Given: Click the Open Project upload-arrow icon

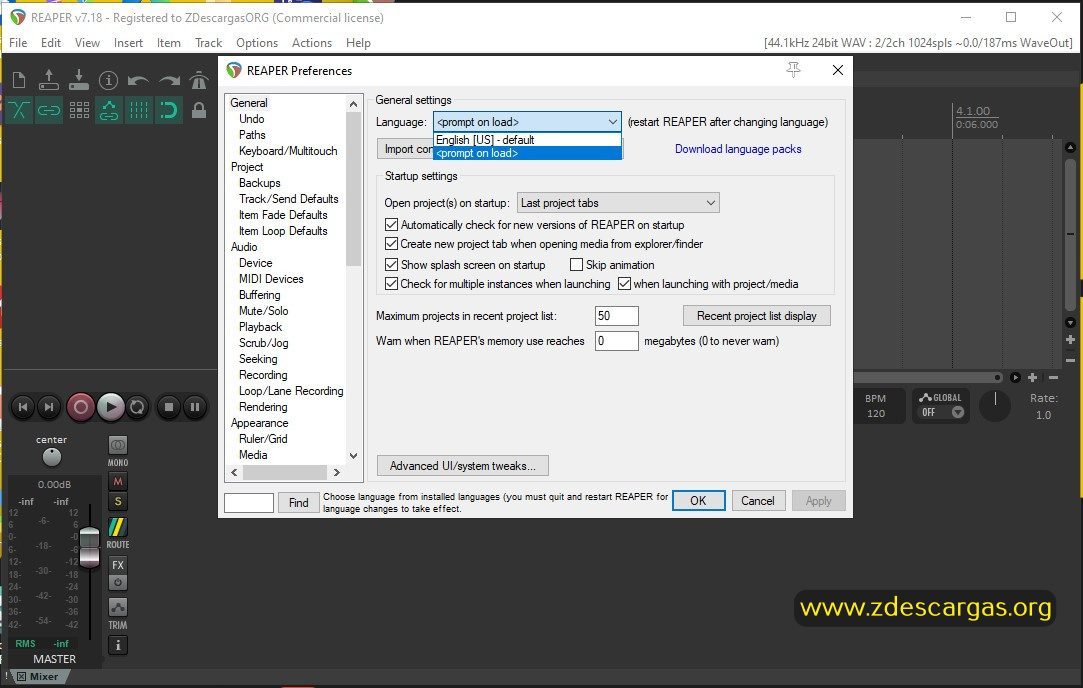Looking at the screenshot, I should point(48,80).
